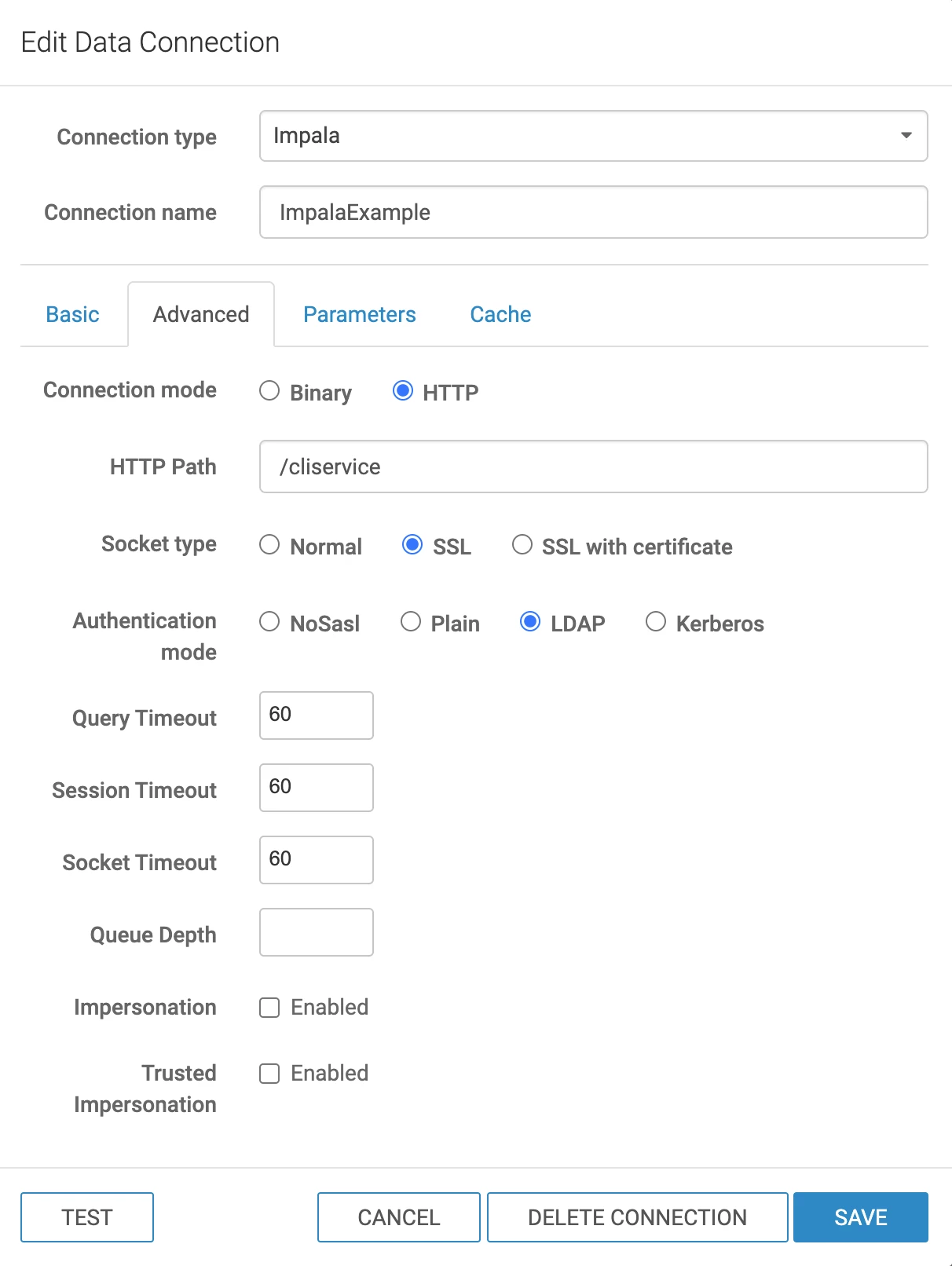The image size is (952, 1266).
Task: Select LDAP authentication mode
Action: (530, 622)
